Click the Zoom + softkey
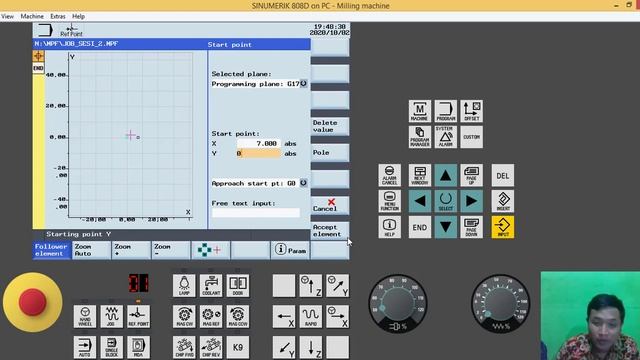This screenshot has height=360, width=640. coord(131,250)
